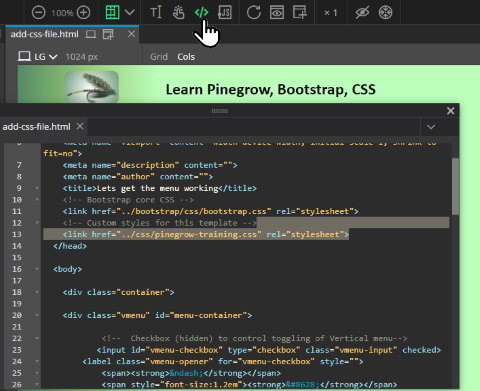This screenshot has height=391, width=480.
Task: Click the 100% zoom level text
Action: coord(62,13)
